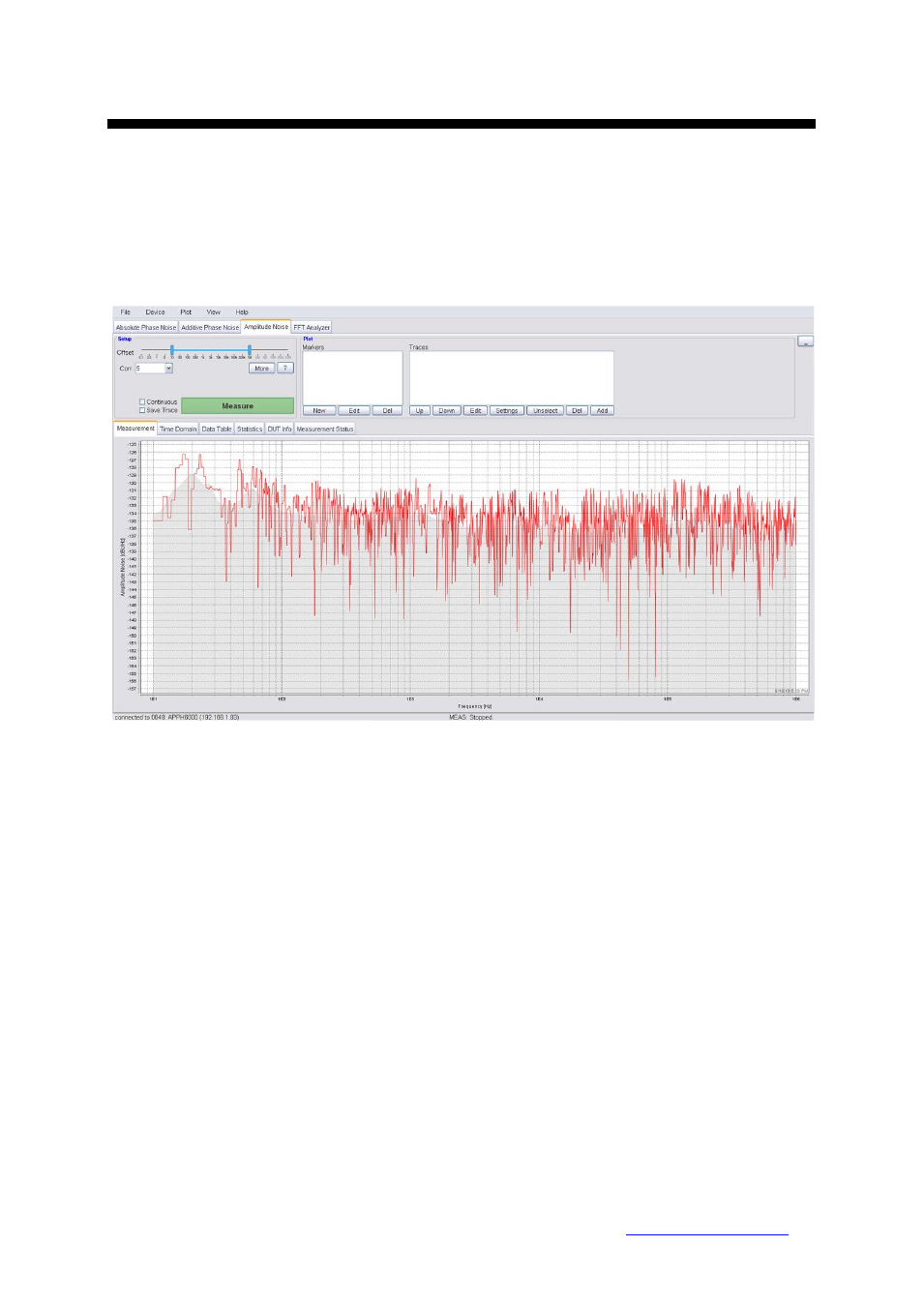Open trace Settings button

click(507, 411)
